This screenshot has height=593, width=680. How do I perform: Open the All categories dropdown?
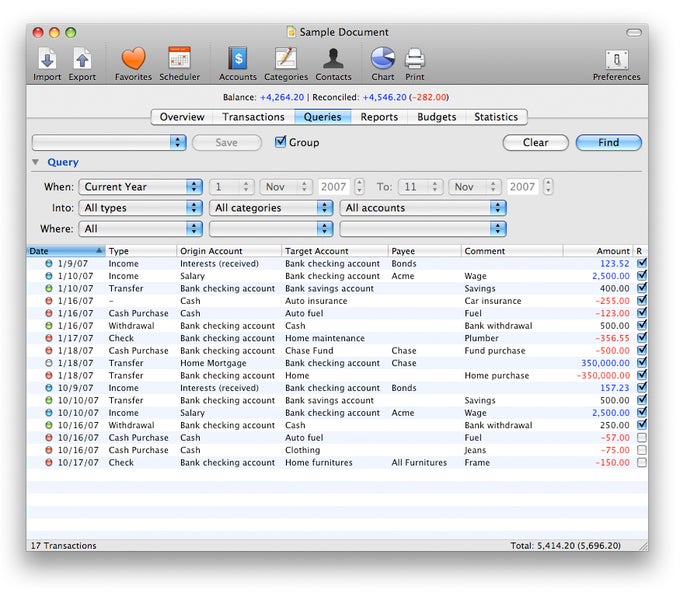(271, 208)
